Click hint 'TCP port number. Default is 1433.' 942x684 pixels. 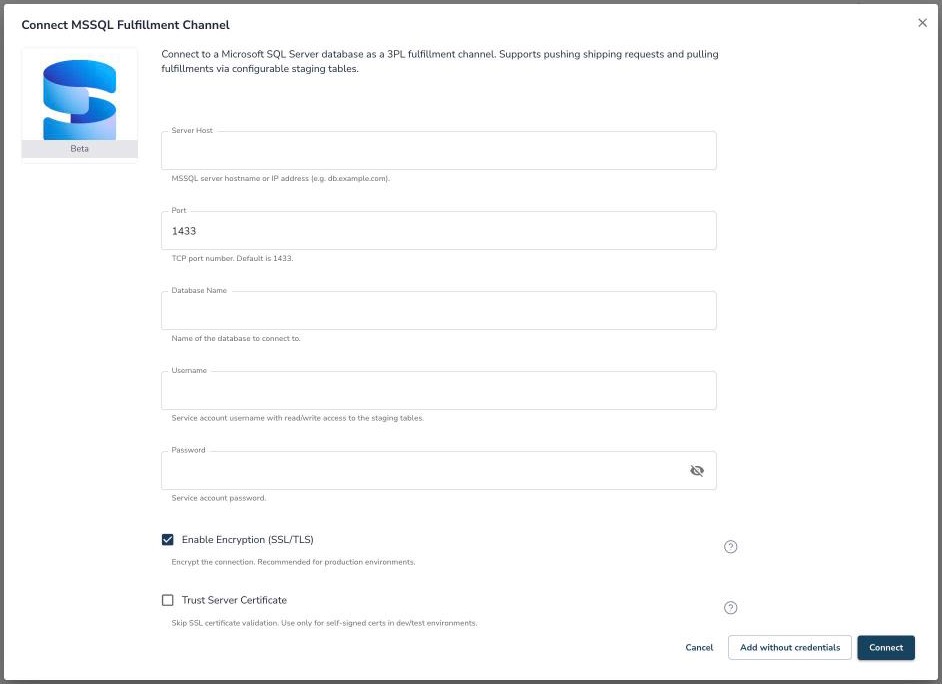pos(232,258)
